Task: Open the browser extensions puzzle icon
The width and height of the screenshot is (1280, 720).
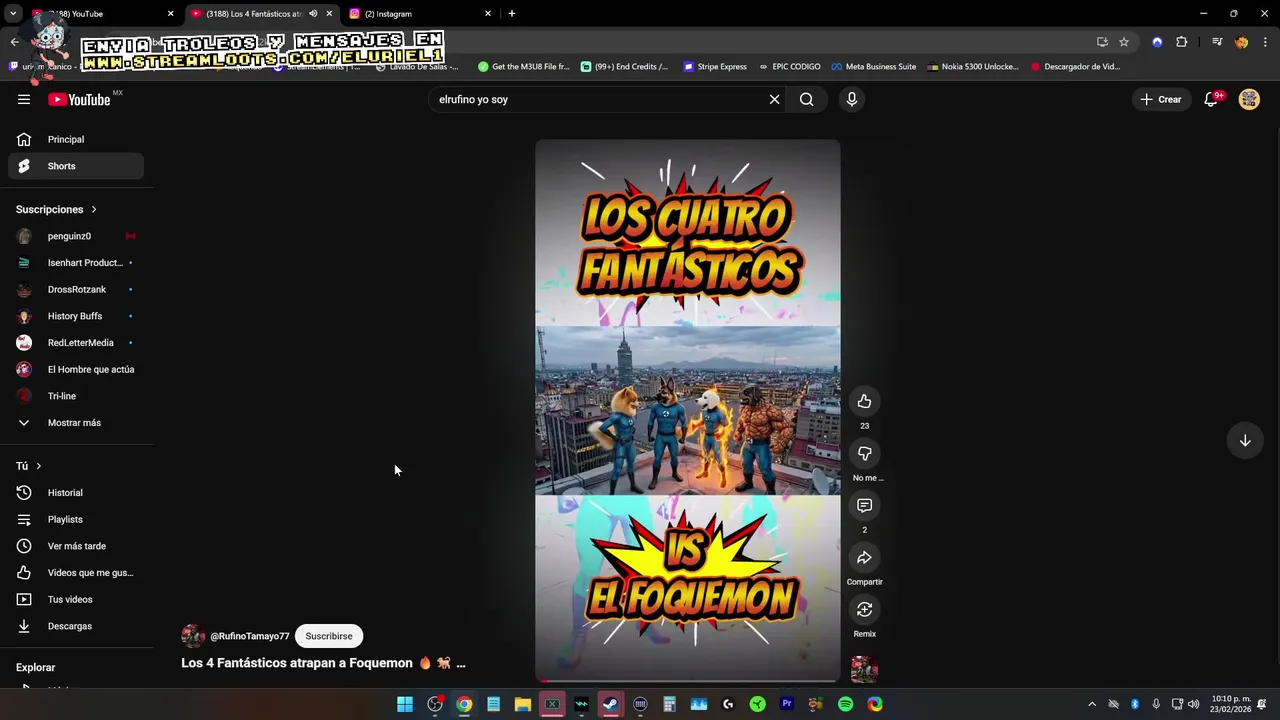Action: click(x=1181, y=42)
